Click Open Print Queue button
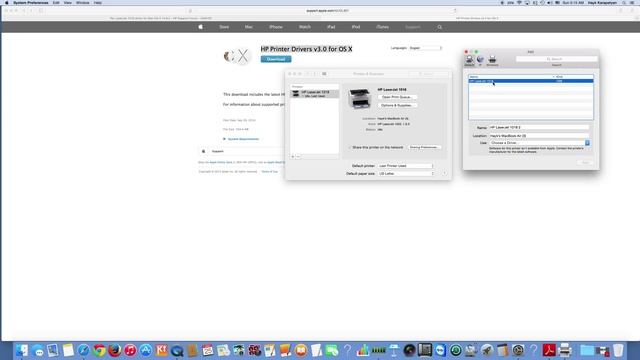Viewport: 640px width, 360px height. 397,97
